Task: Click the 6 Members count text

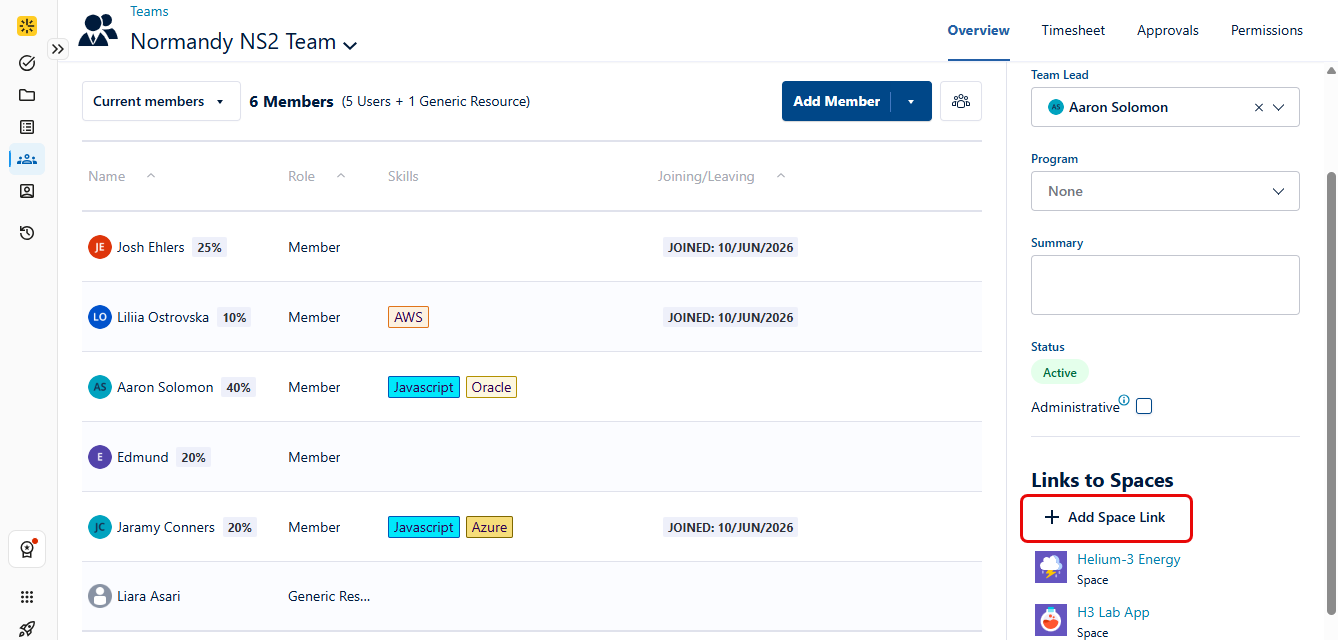Action: [x=291, y=101]
